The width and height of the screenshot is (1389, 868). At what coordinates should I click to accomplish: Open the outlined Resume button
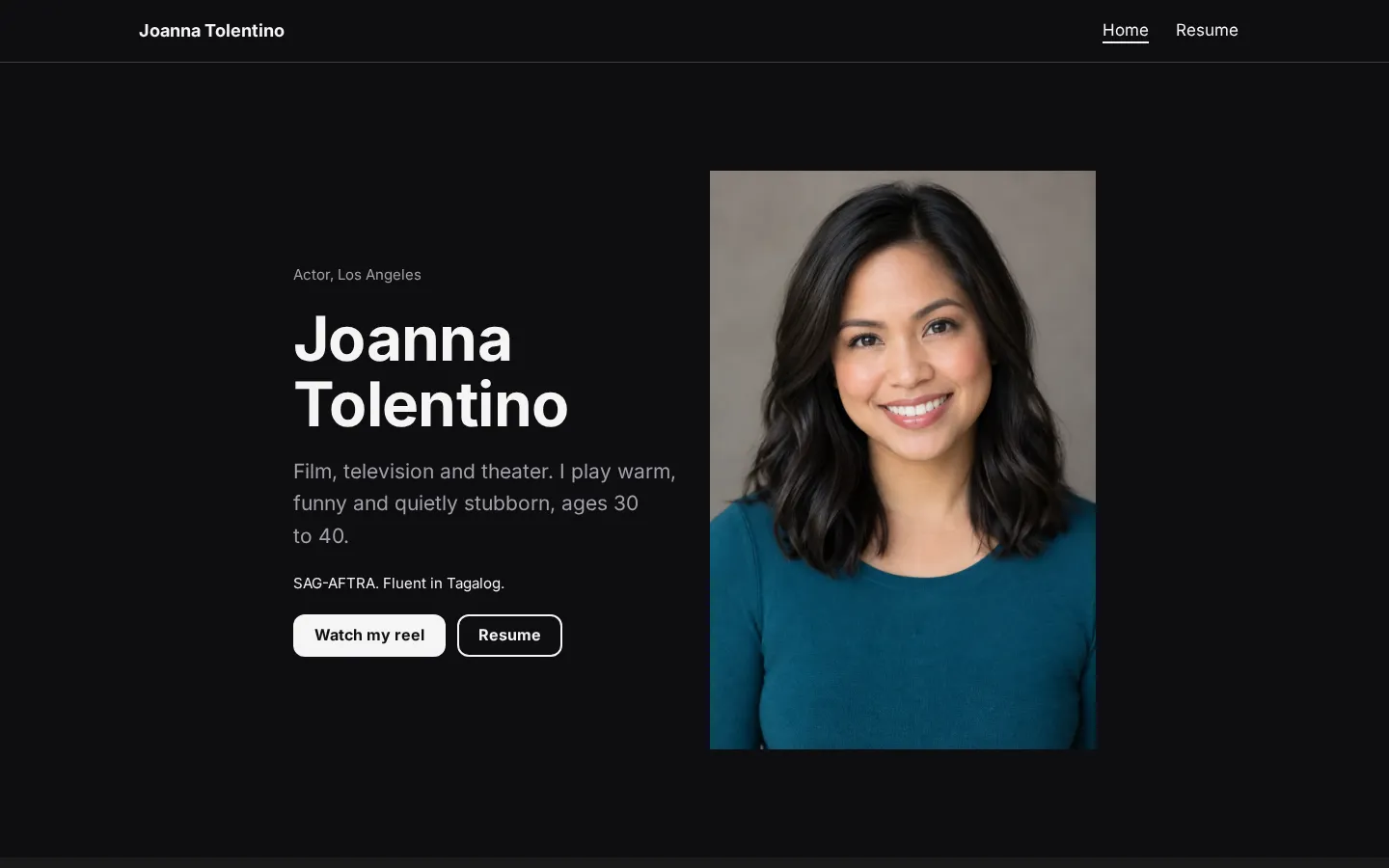(x=509, y=636)
